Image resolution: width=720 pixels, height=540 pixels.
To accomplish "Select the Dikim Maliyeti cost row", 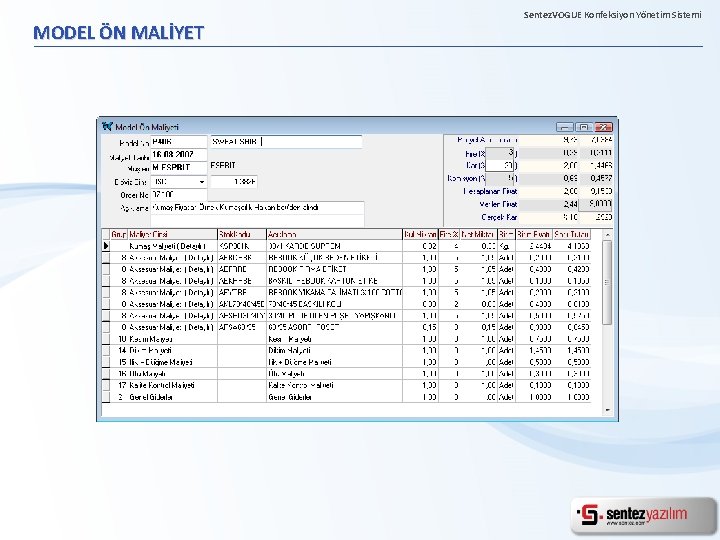I will point(346,350).
